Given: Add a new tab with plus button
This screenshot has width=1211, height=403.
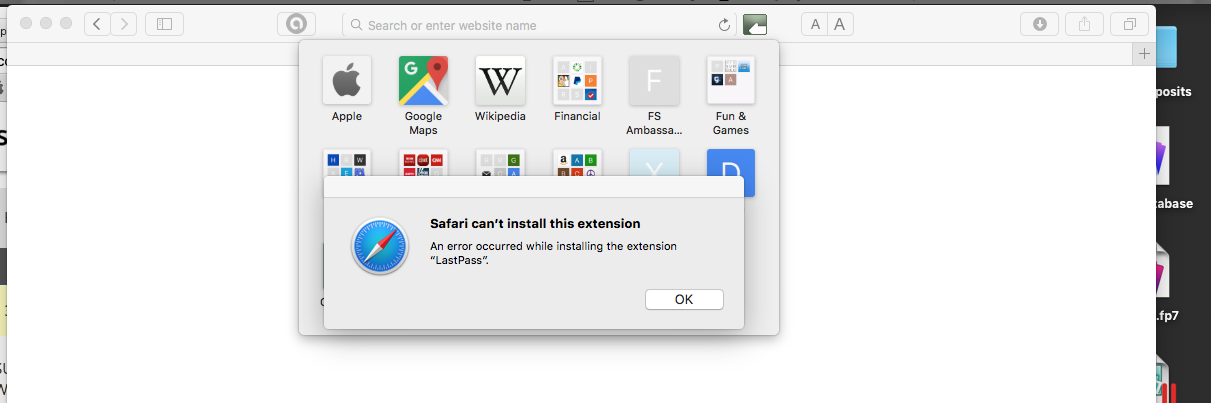Looking at the screenshot, I should [1144, 54].
